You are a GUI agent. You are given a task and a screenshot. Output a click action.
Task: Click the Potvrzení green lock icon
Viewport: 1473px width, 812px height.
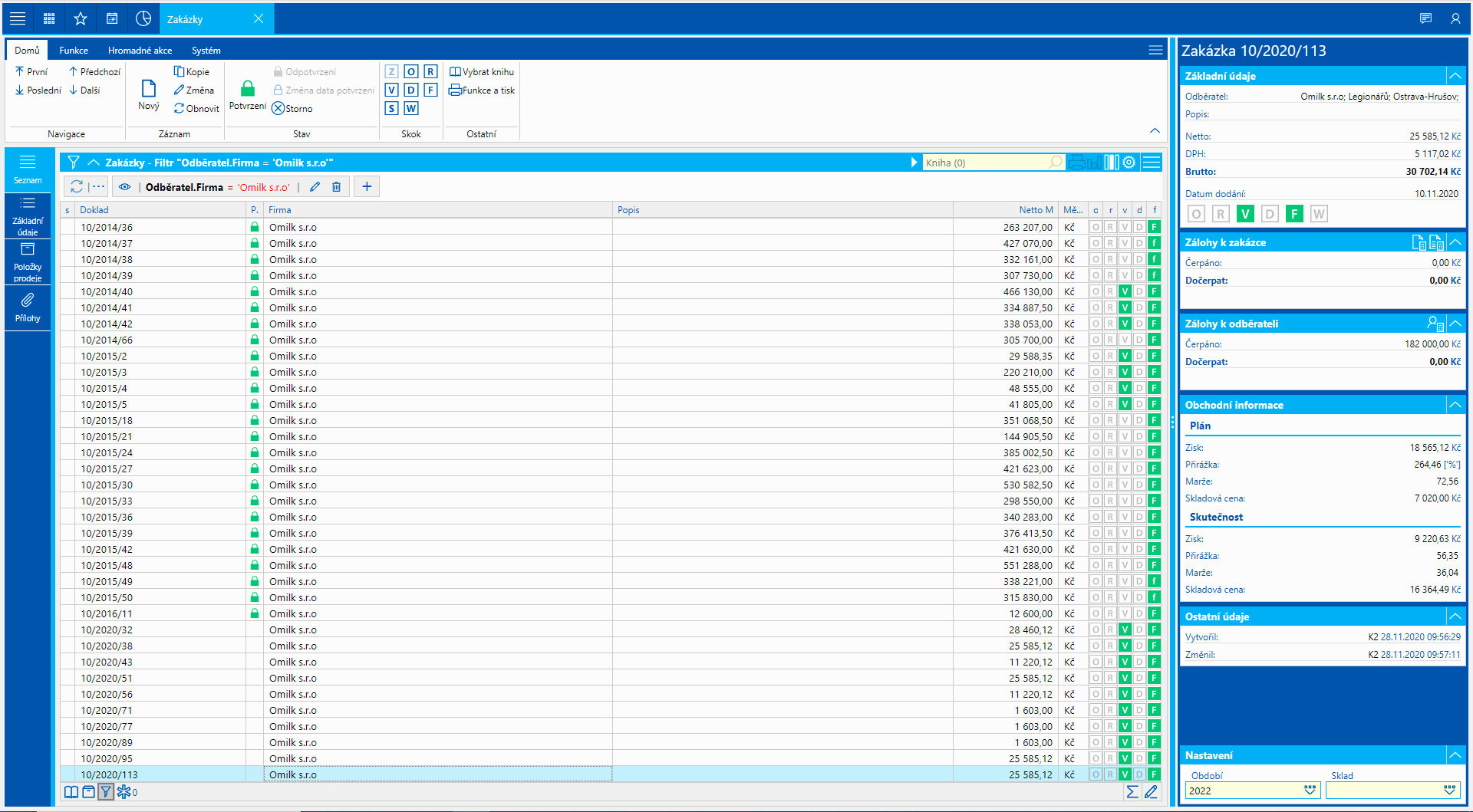[247, 90]
